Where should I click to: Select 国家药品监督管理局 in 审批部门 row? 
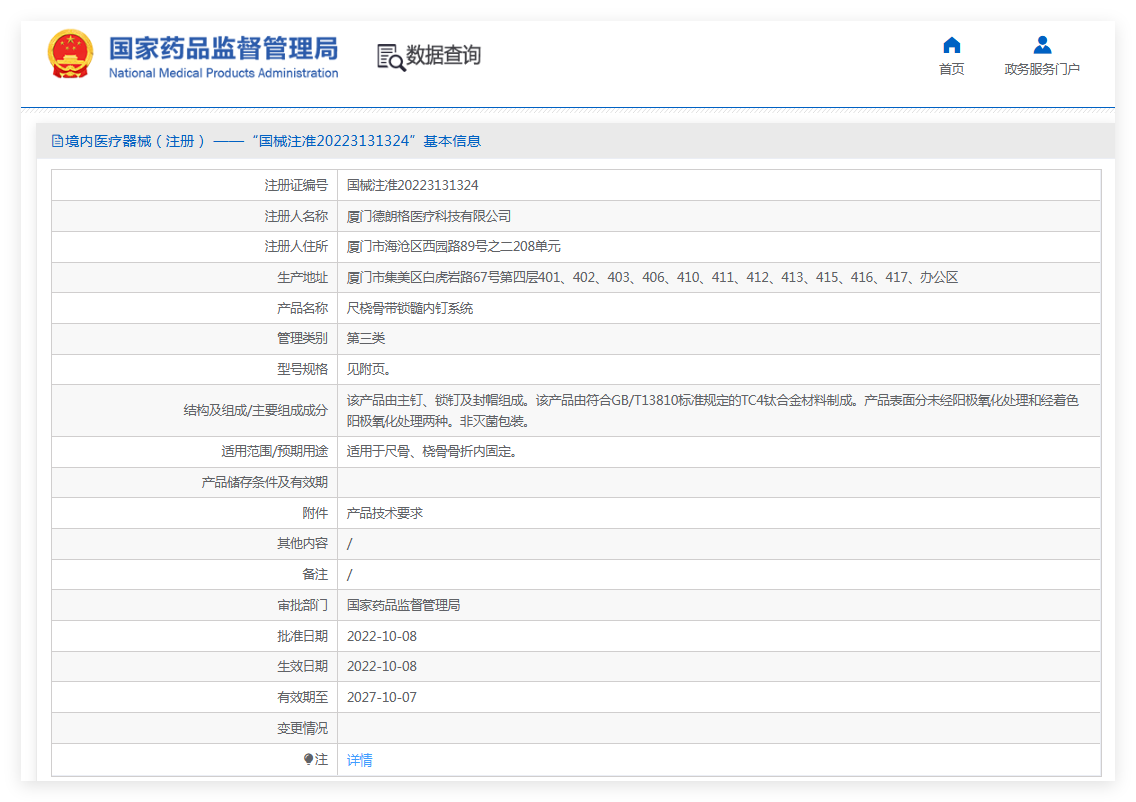point(404,605)
